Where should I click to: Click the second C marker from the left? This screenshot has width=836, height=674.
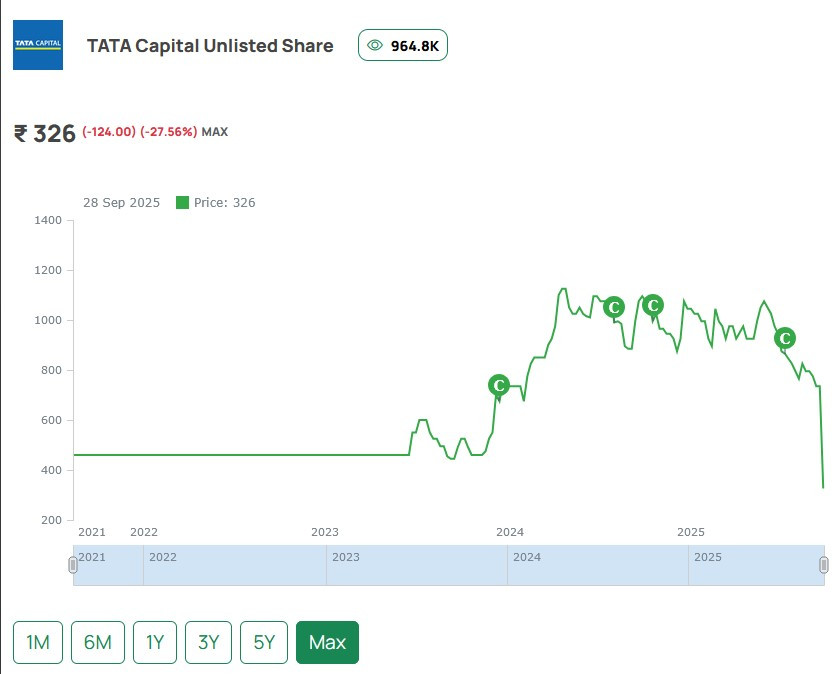tap(614, 307)
